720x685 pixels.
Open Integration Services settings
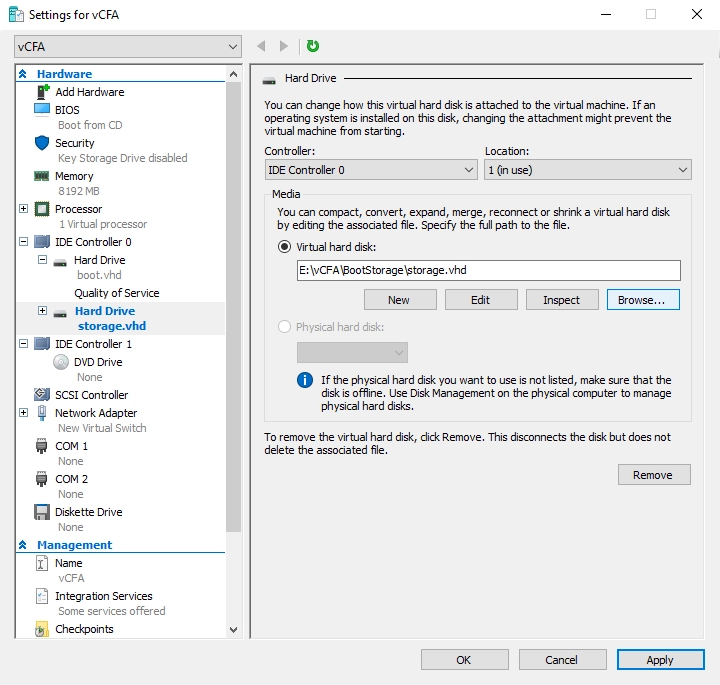[x=120, y=603]
